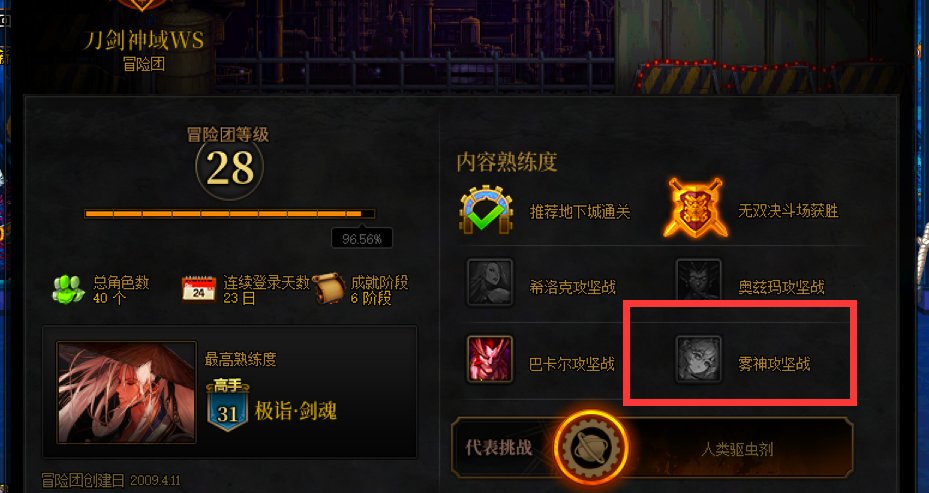Click the orange adventure level progress bar
Screen dimensions: 929x493
(x=230, y=213)
